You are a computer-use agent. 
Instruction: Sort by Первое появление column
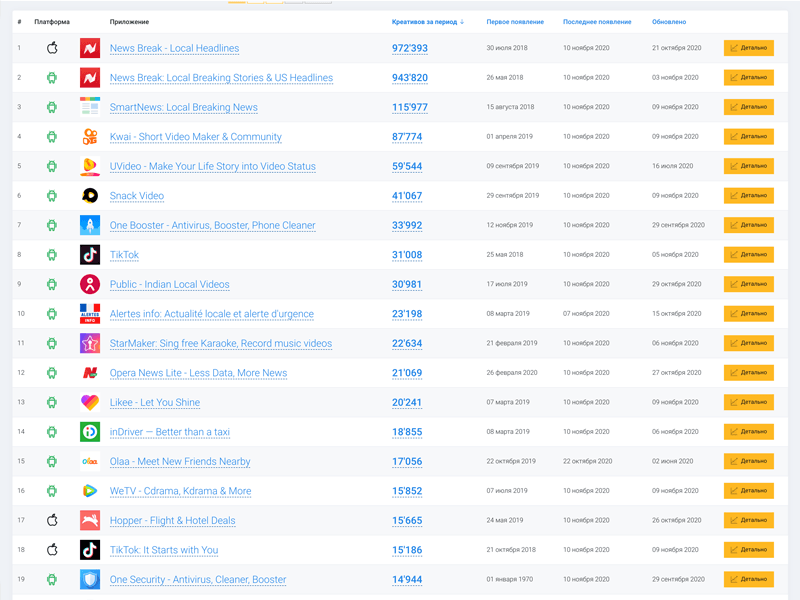(515, 22)
